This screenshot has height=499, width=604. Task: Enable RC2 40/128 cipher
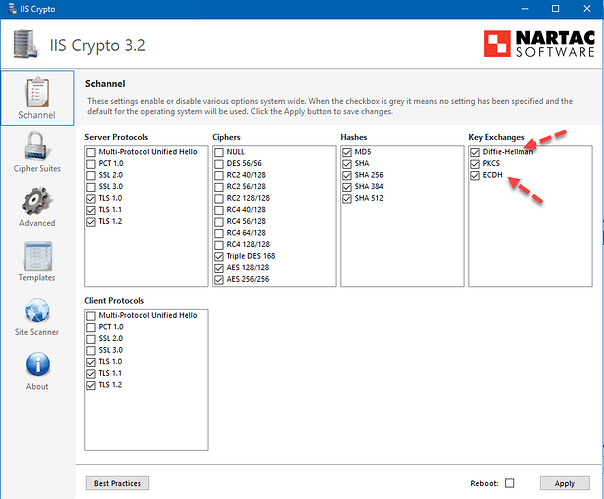219,175
